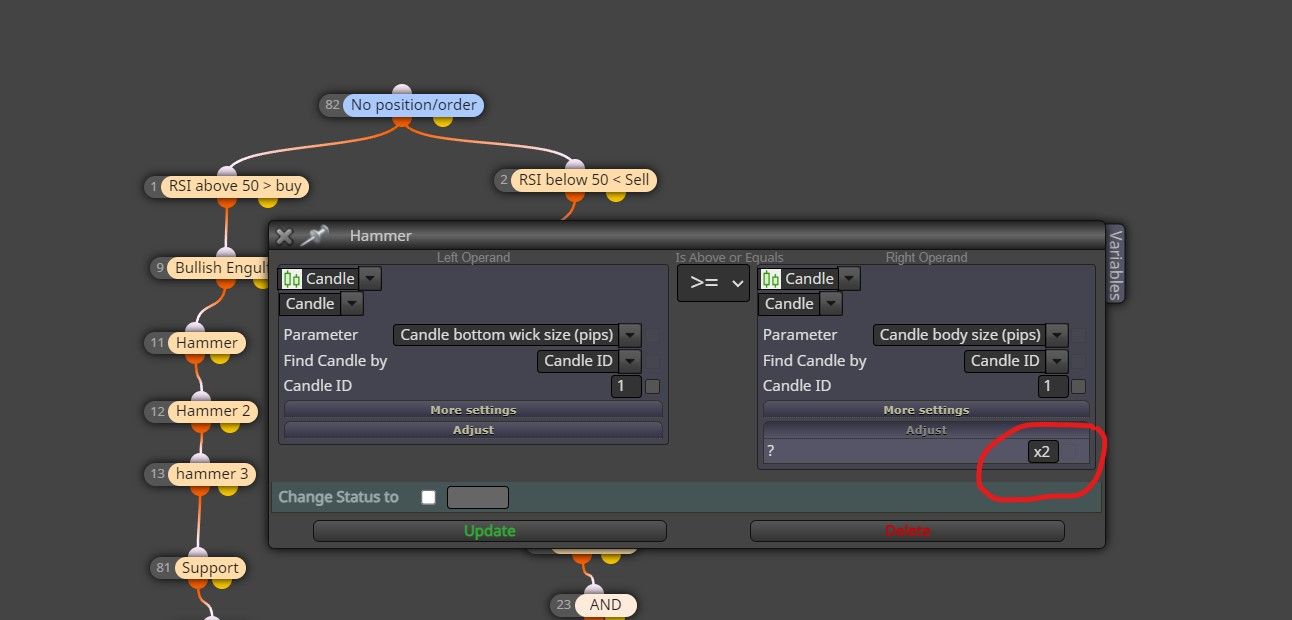The height and width of the screenshot is (620, 1292).
Task: Click top connector of Bullish Engulfing block
Action: [226, 254]
